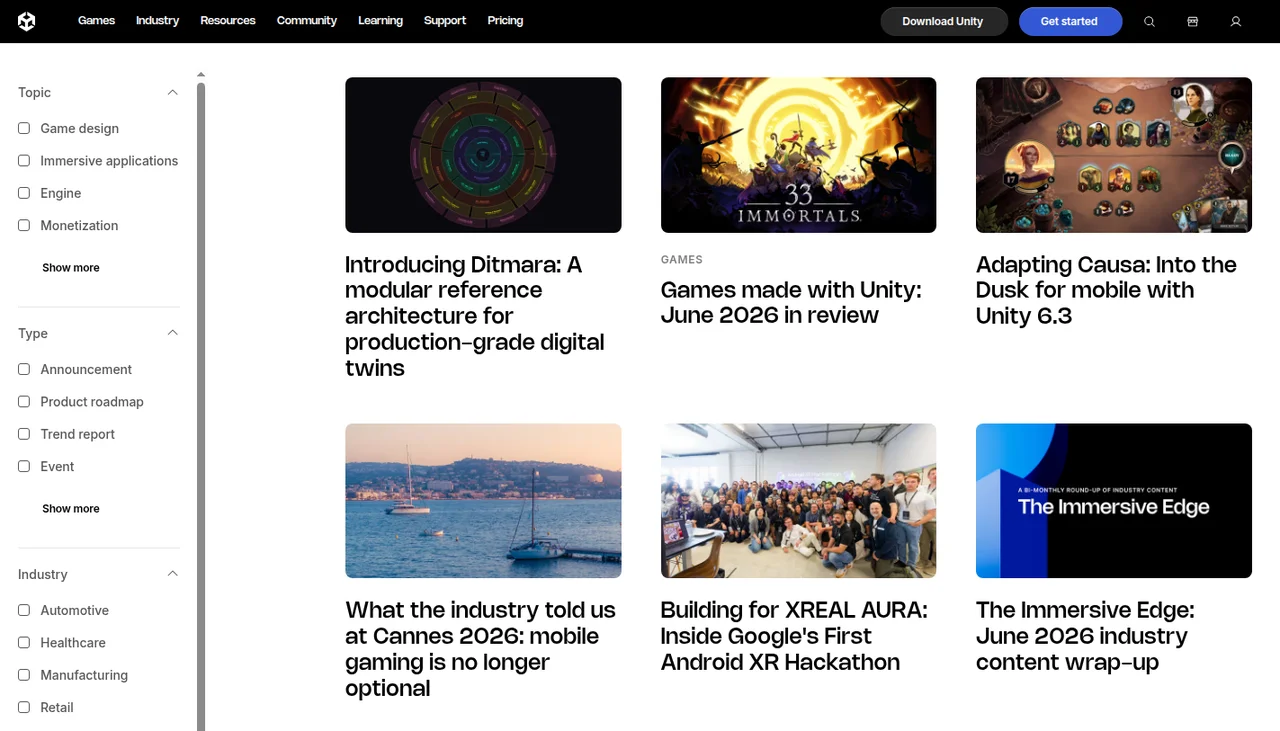
Task: Enable the Manufacturing checkbox
Action: coord(24,675)
